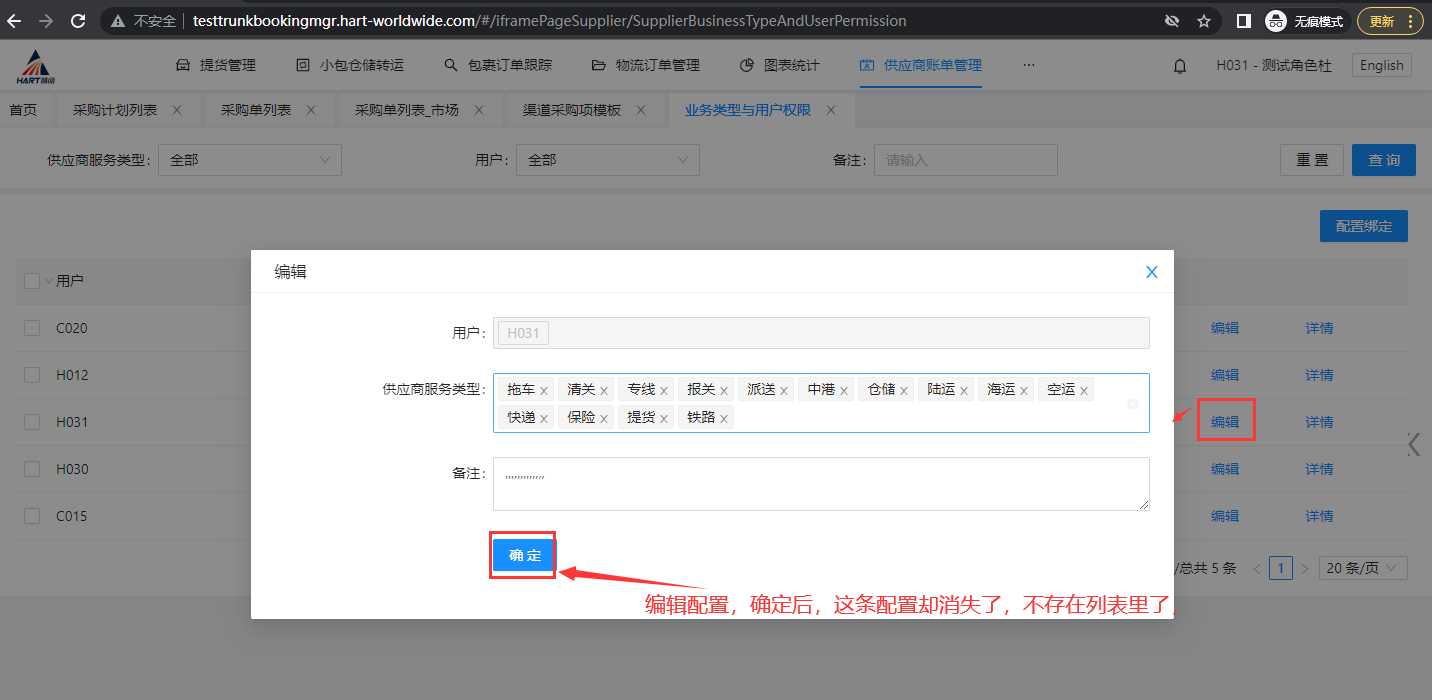Open the 供应商服务类型 filter dropdown

pyautogui.click(x=250, y=160)
